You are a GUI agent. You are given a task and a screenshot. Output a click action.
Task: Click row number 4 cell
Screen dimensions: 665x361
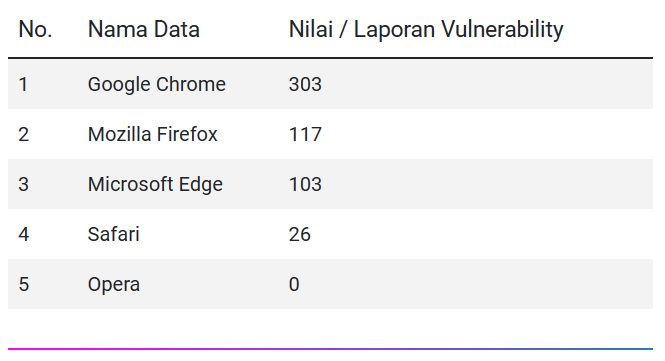tap(23, 234)
